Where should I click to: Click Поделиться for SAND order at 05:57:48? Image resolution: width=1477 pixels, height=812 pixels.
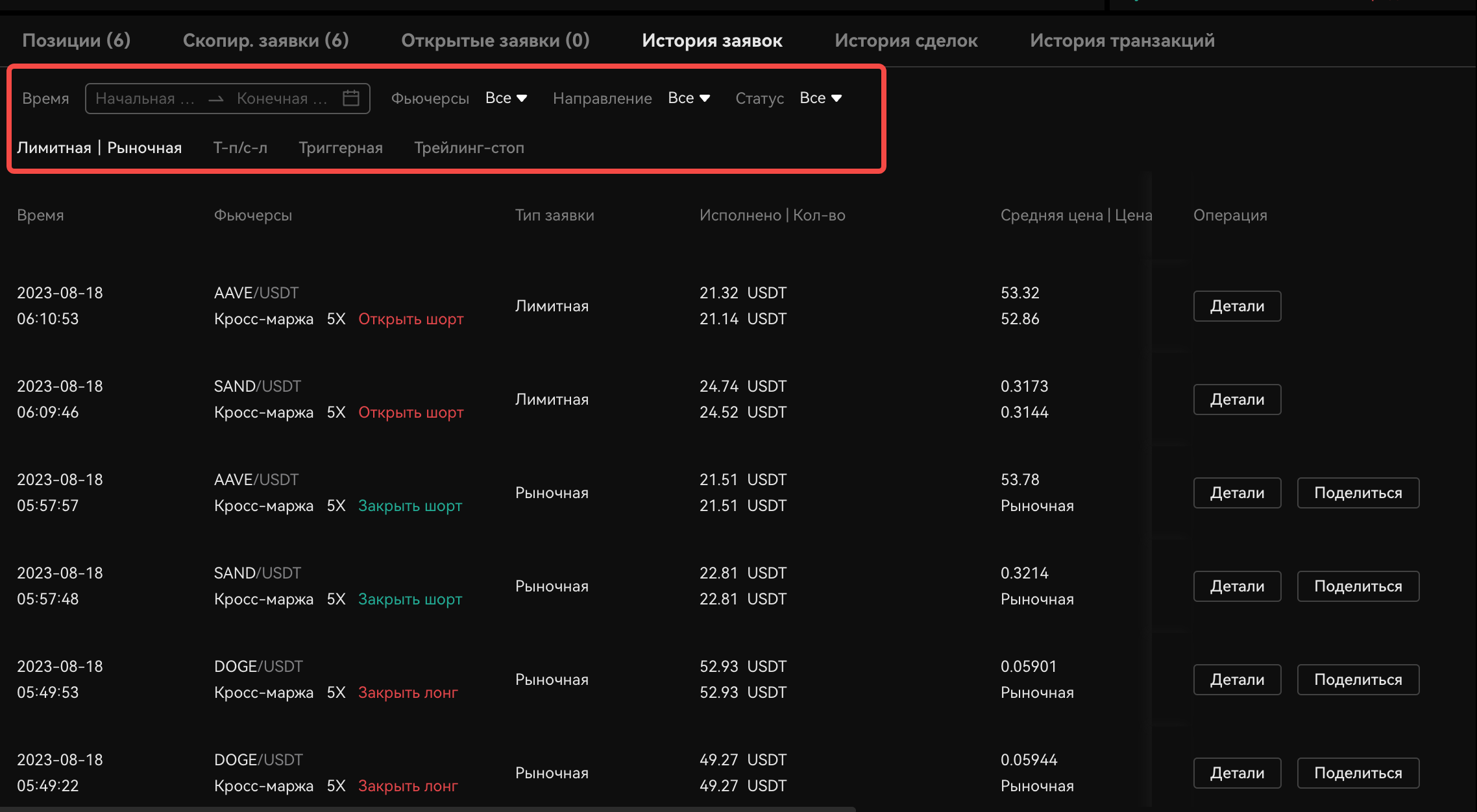[x=1358, y=586]
